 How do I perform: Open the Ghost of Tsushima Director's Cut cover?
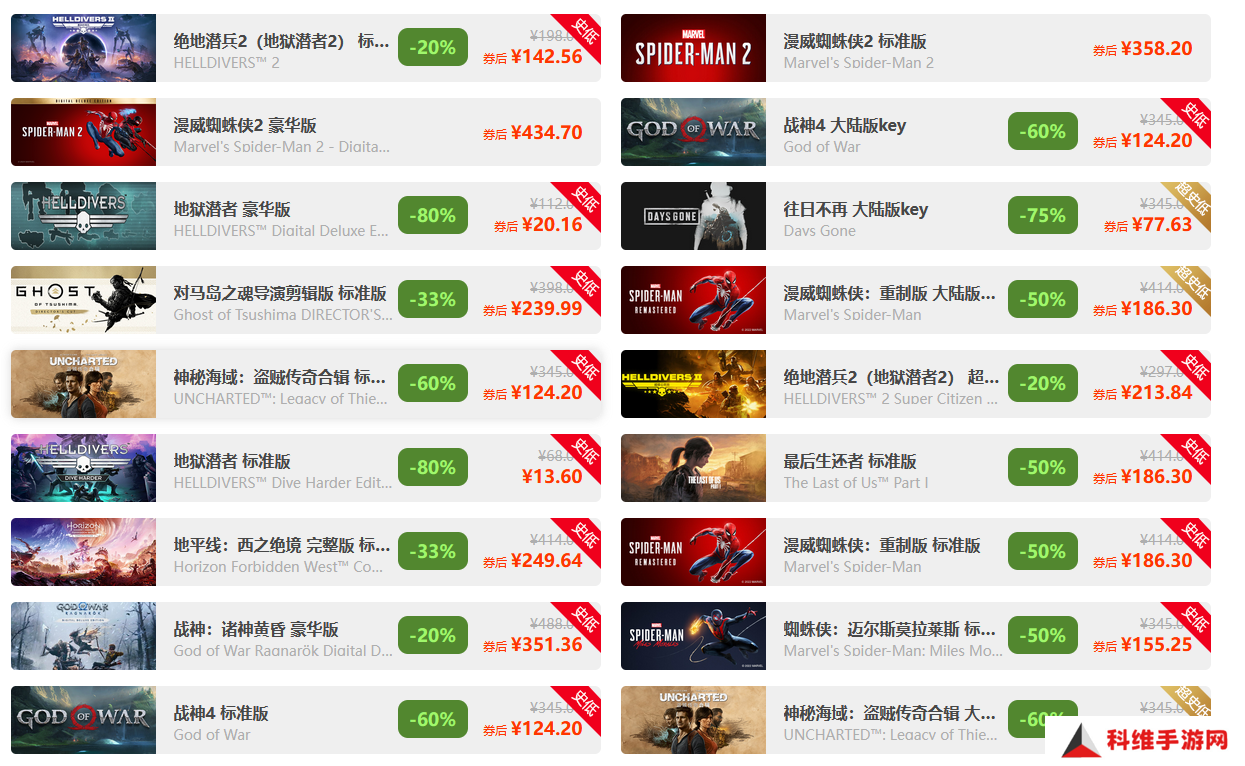[x=84, y=300]
